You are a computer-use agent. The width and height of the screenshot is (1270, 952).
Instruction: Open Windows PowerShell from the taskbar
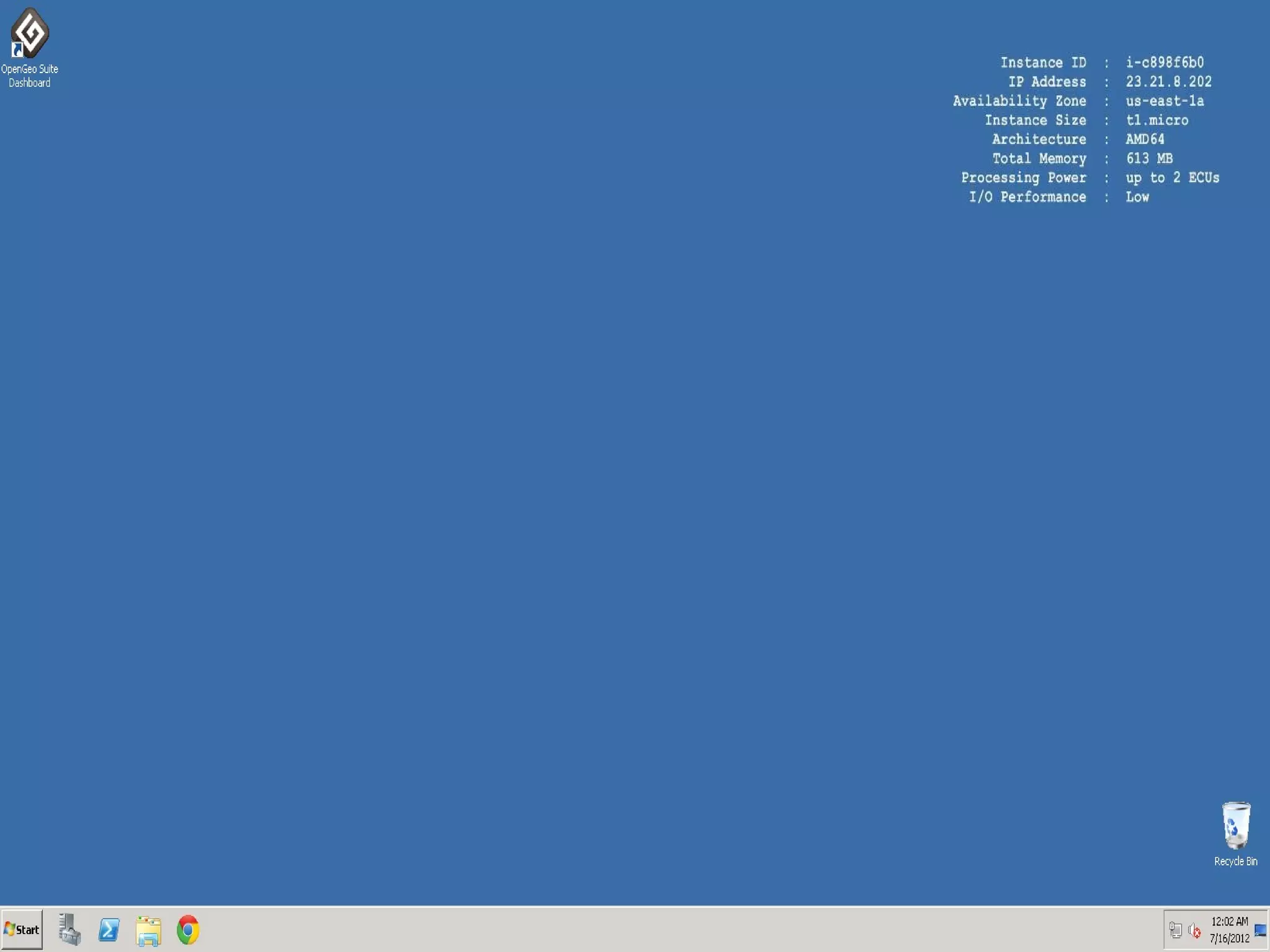click(109, 930)
